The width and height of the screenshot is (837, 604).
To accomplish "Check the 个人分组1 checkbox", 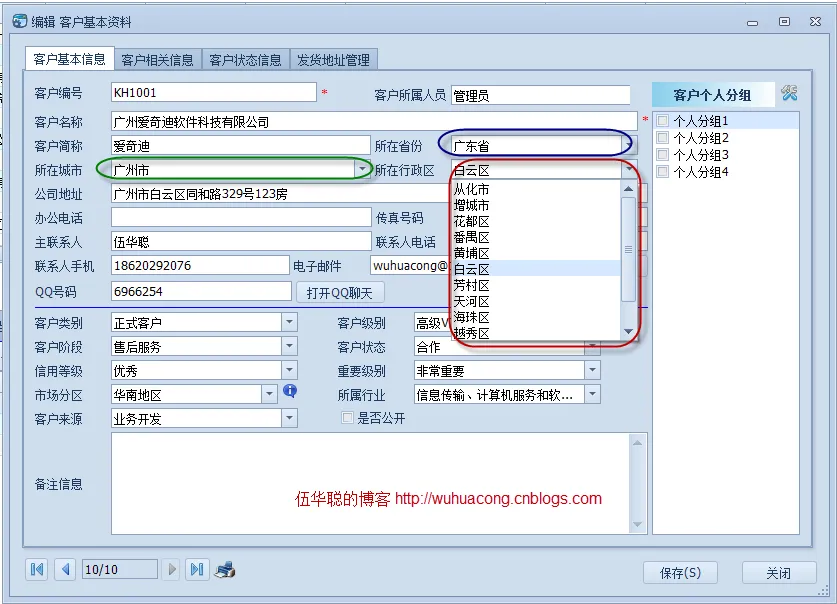I will point(662,121).
